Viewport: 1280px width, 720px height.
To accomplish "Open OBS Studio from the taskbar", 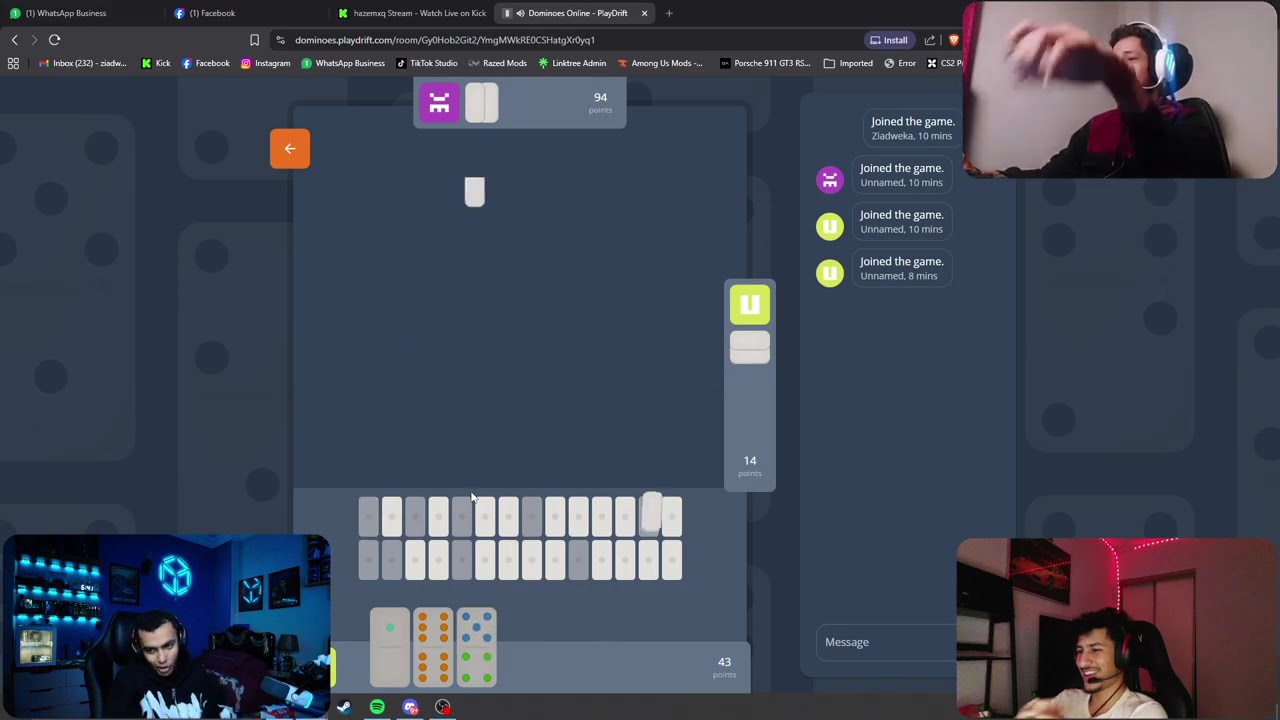I will 443,707.
